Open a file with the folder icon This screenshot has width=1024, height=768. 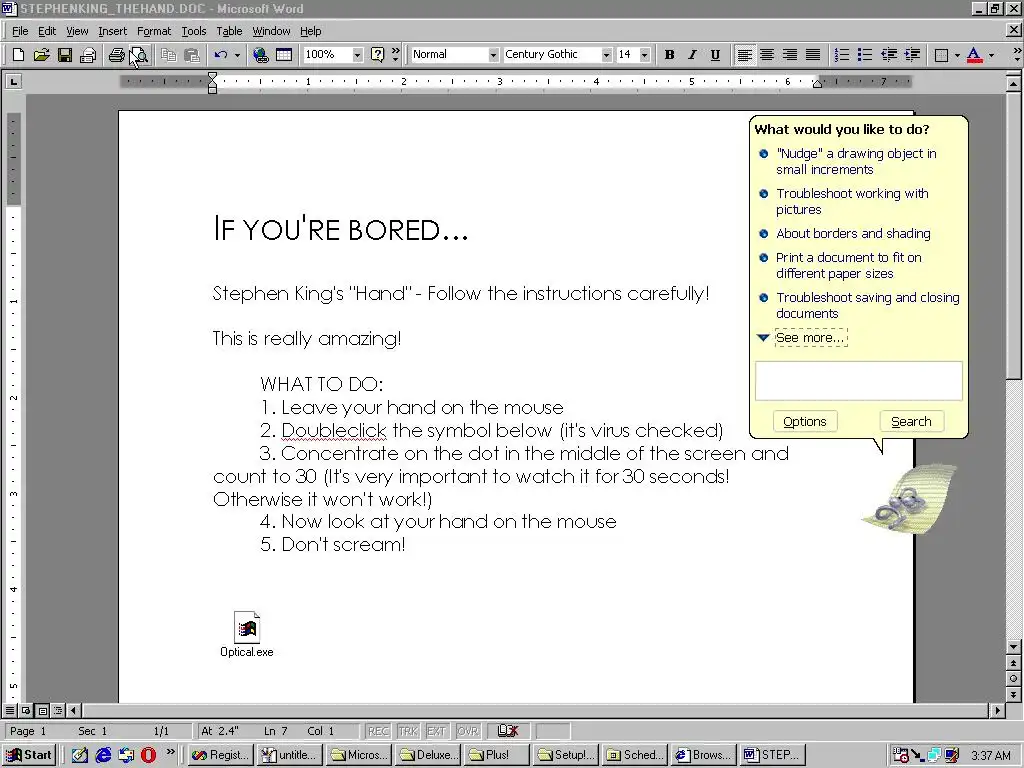pos(41,55)
